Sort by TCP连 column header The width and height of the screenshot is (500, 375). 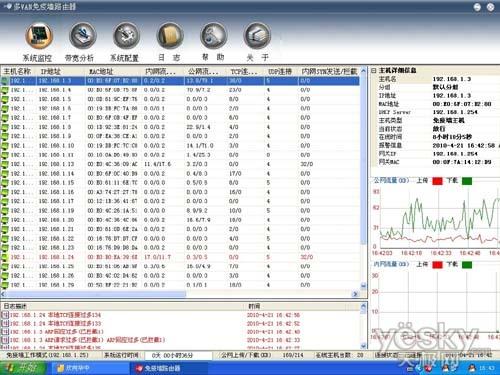pos(244,71)
